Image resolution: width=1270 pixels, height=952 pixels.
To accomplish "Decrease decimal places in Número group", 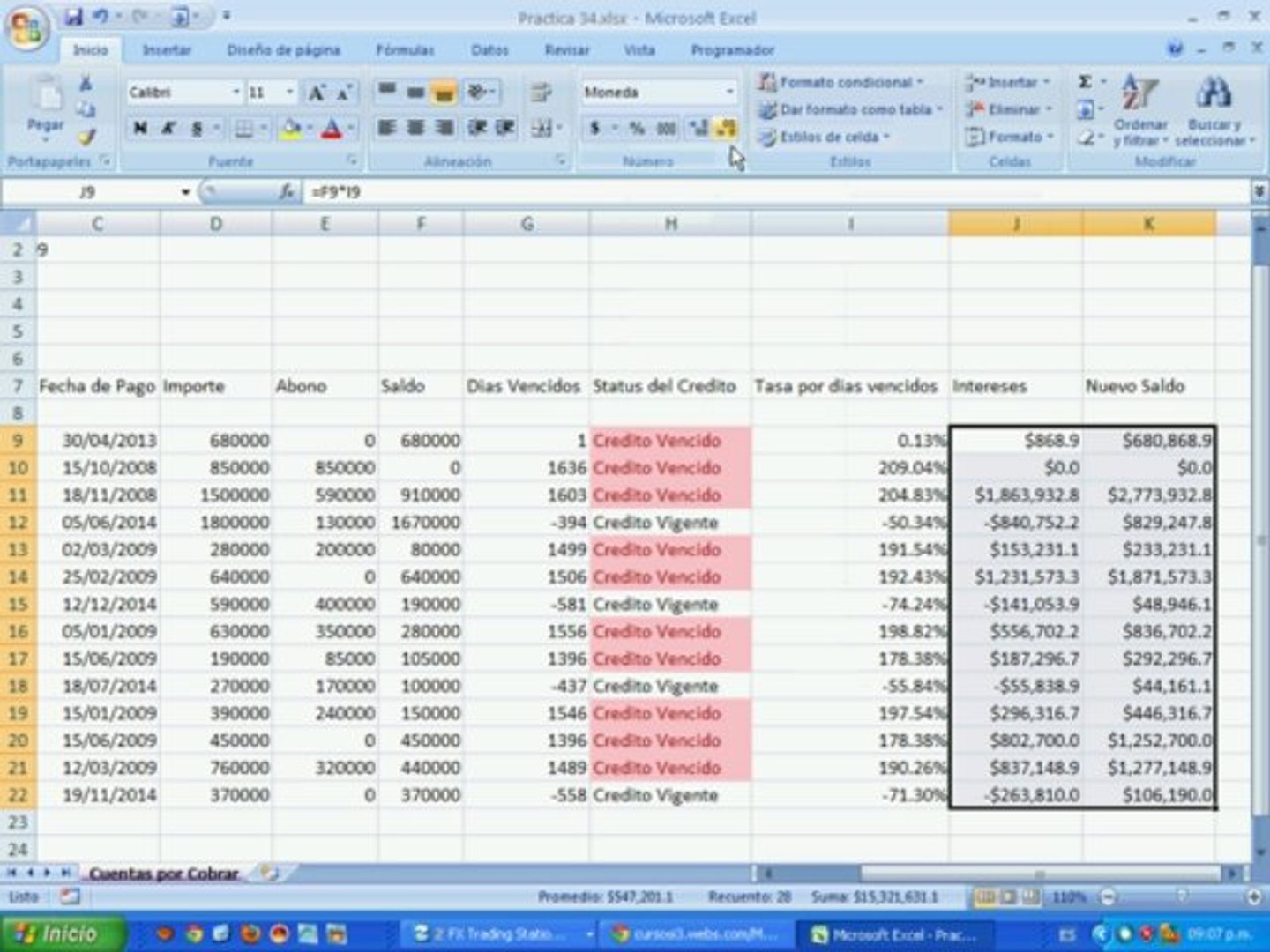I will tap(726, 129).
